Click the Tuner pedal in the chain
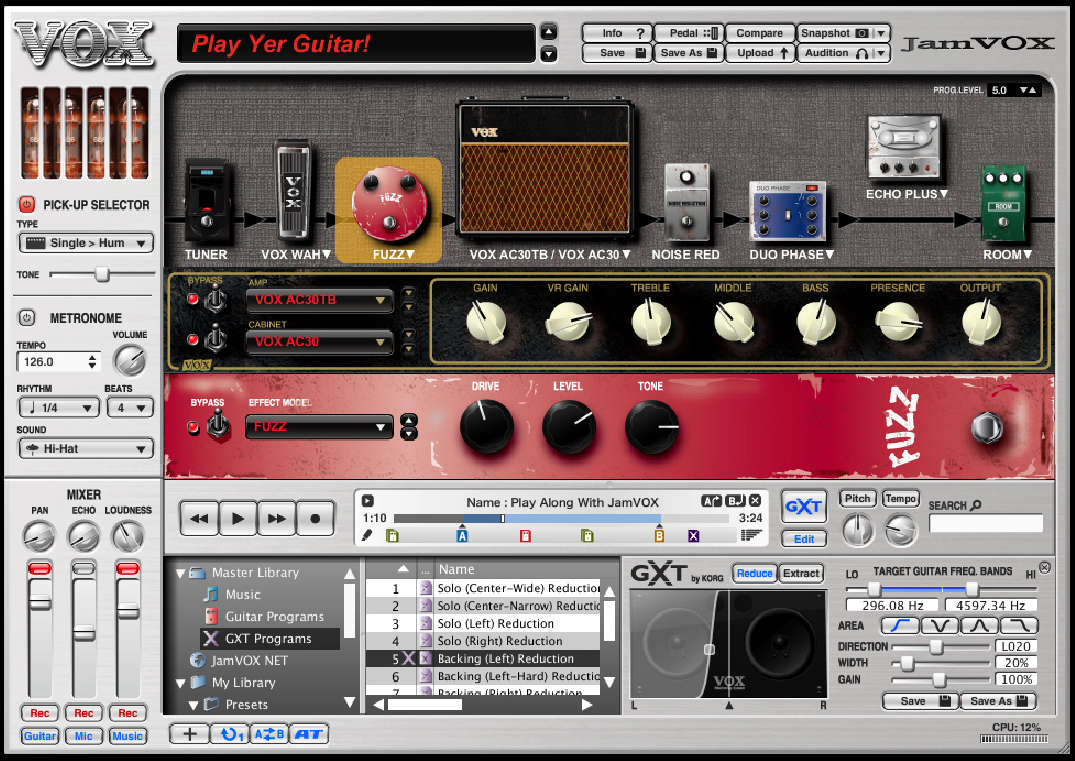 (208, 202)
